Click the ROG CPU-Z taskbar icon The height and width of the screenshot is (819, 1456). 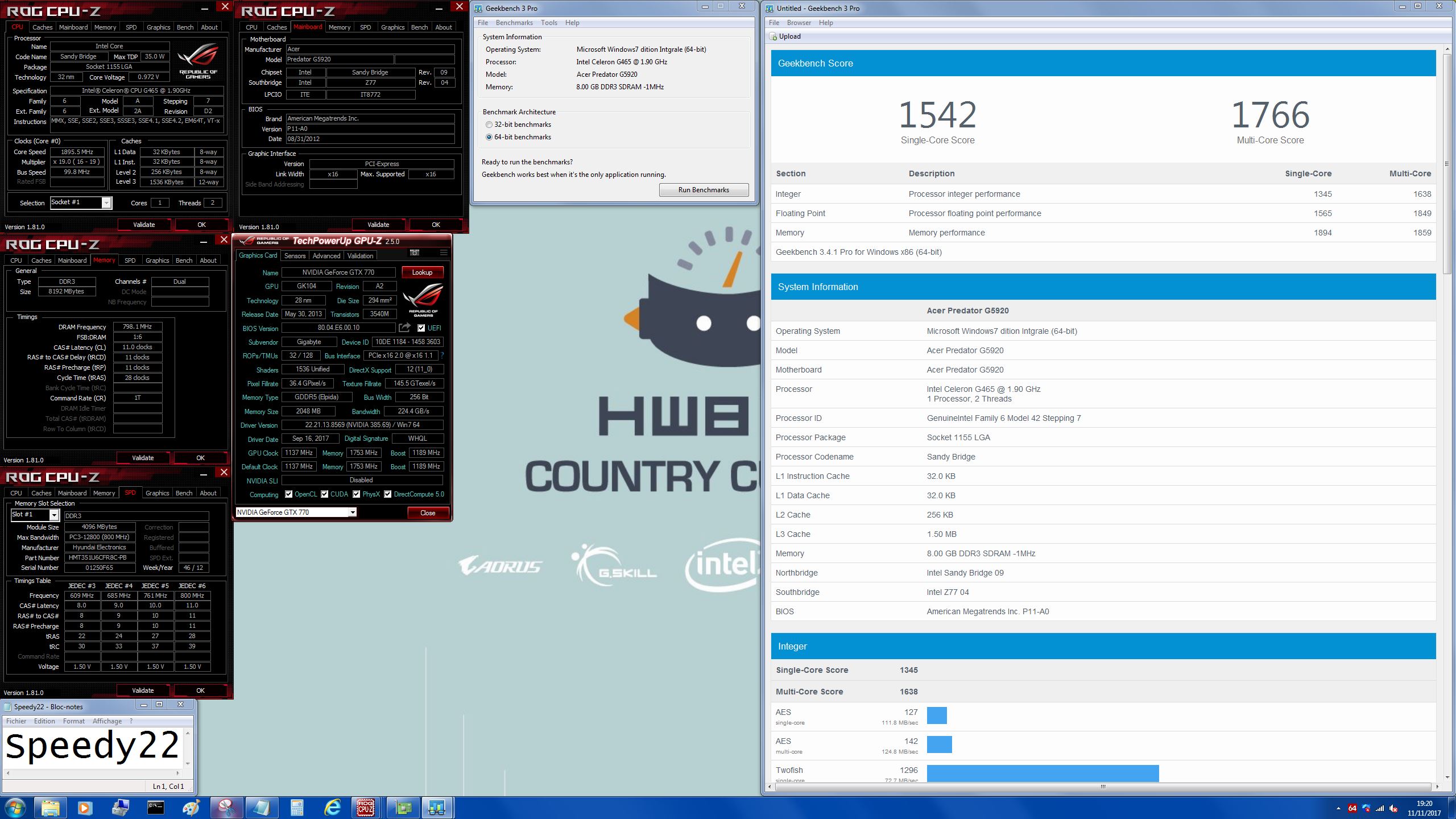pyautogui.click(x=366, y=808)
